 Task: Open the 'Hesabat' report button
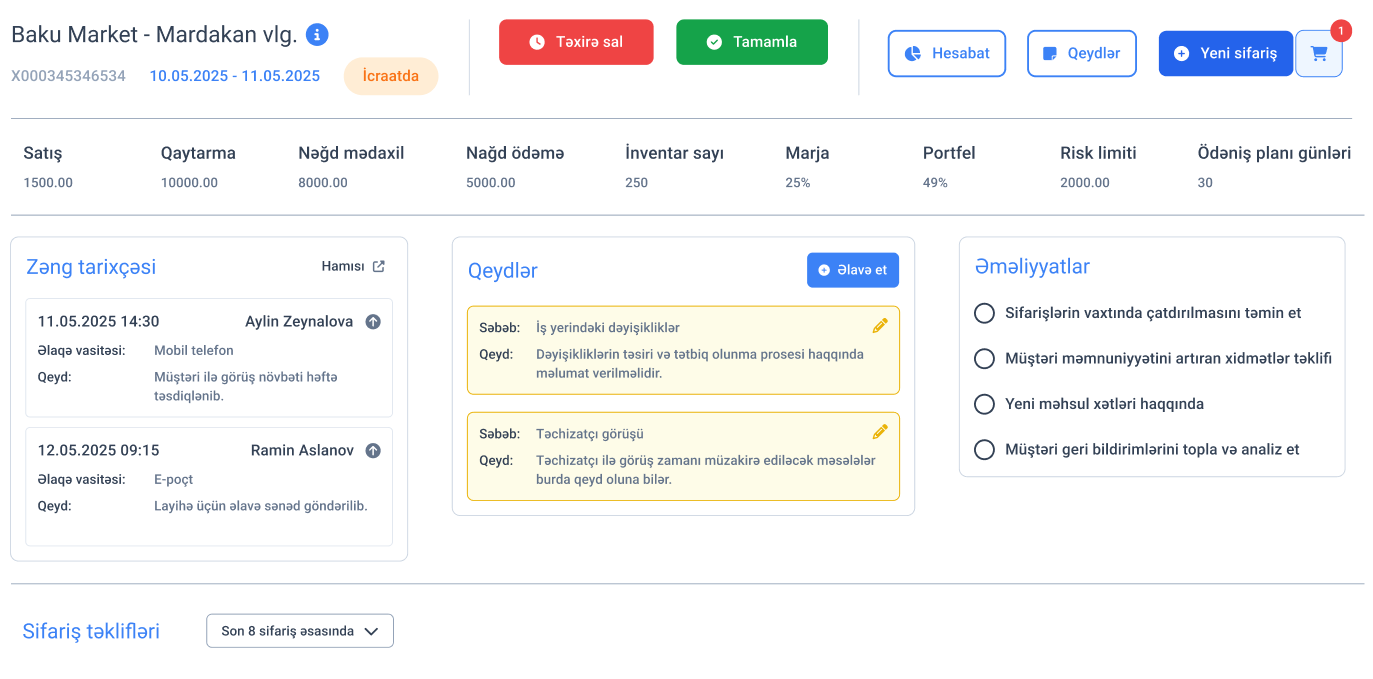pos(947,54)
